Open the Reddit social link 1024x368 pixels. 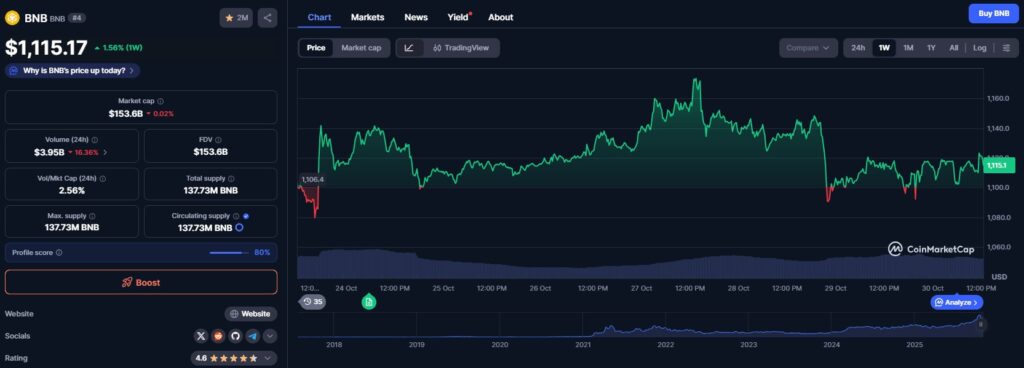point(219,336)
